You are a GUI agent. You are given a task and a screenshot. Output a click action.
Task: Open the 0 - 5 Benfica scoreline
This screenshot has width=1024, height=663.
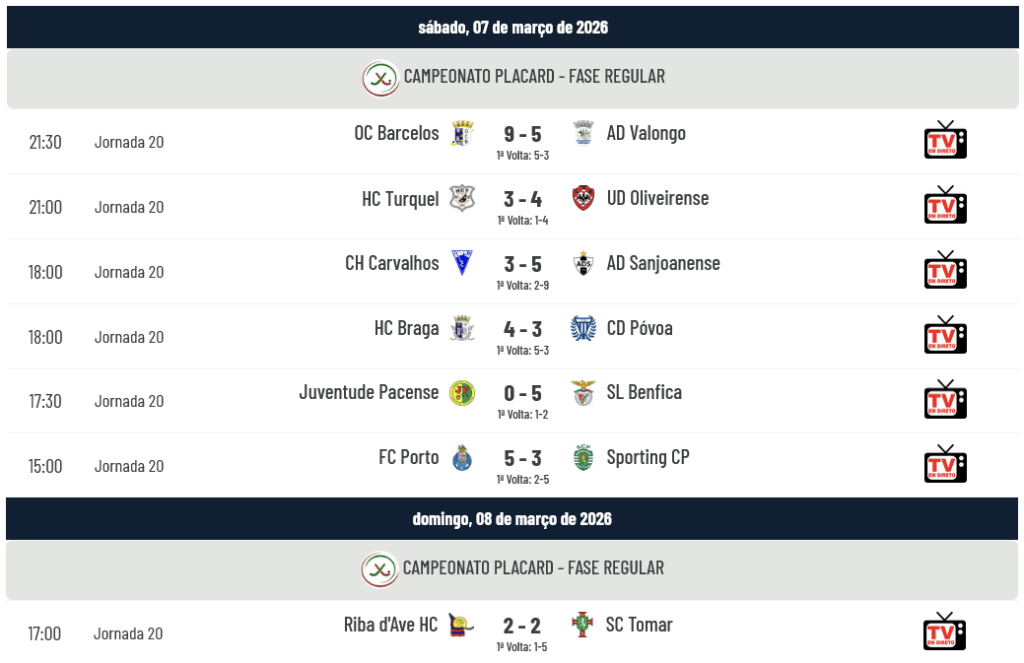[522, 393]
